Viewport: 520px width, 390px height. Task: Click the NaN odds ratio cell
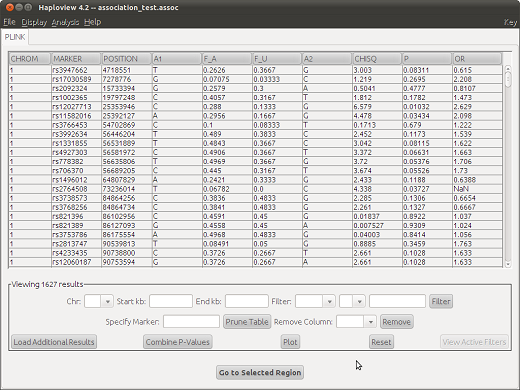coord(477,189)
